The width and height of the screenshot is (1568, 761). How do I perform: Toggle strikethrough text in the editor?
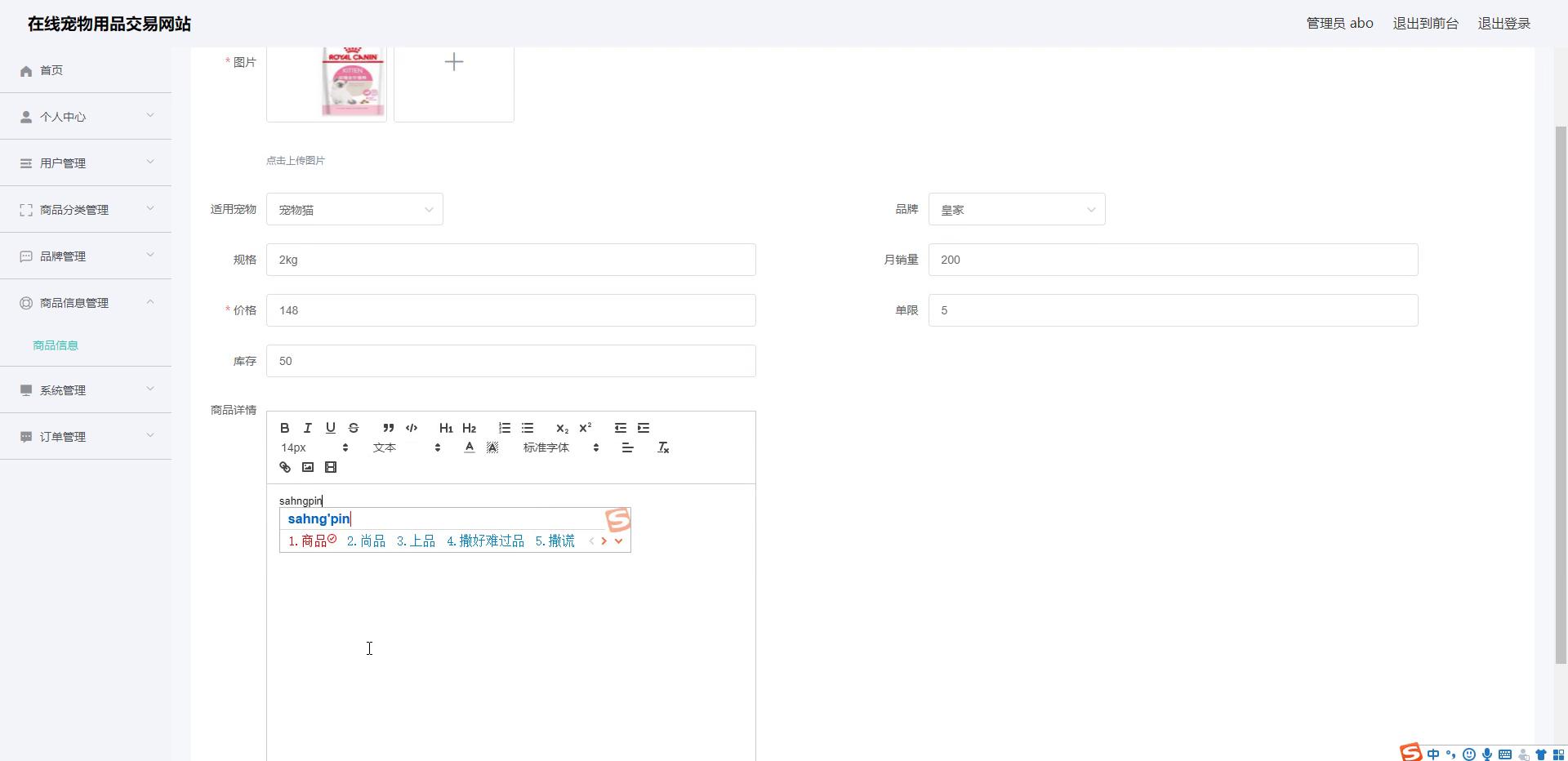[354, 428]
